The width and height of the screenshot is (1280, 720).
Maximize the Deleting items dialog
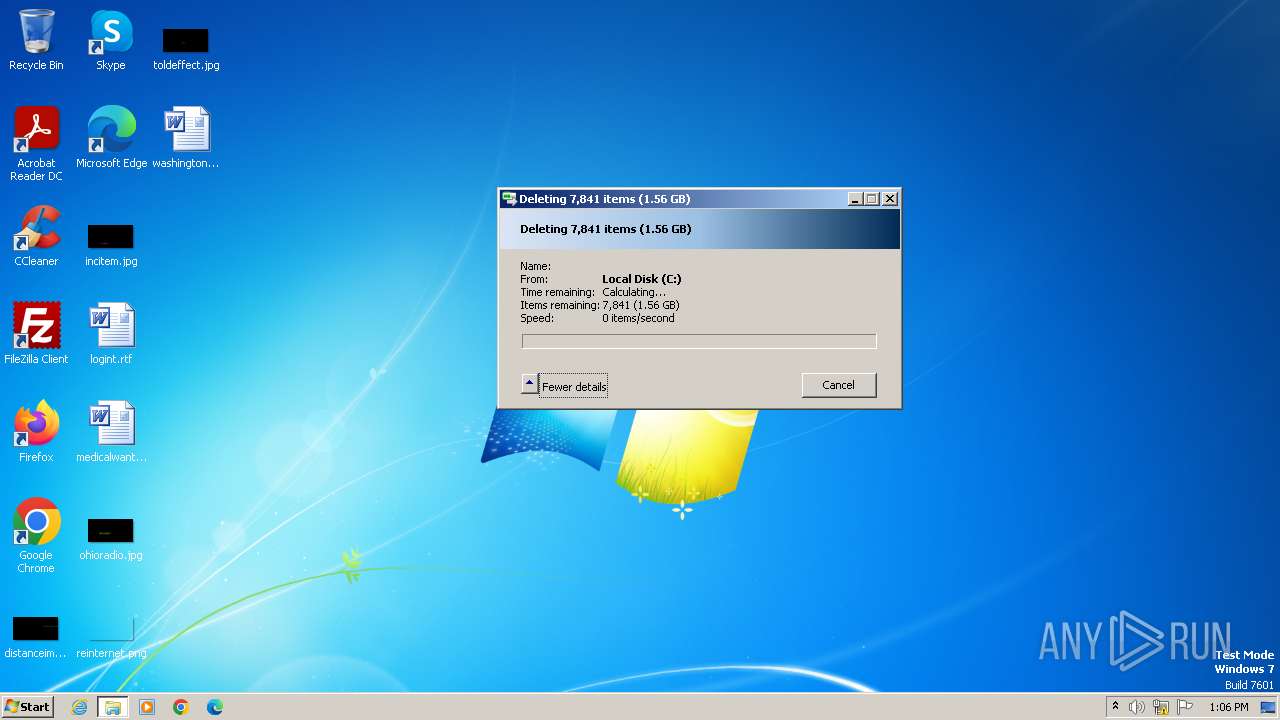[871, 199]
